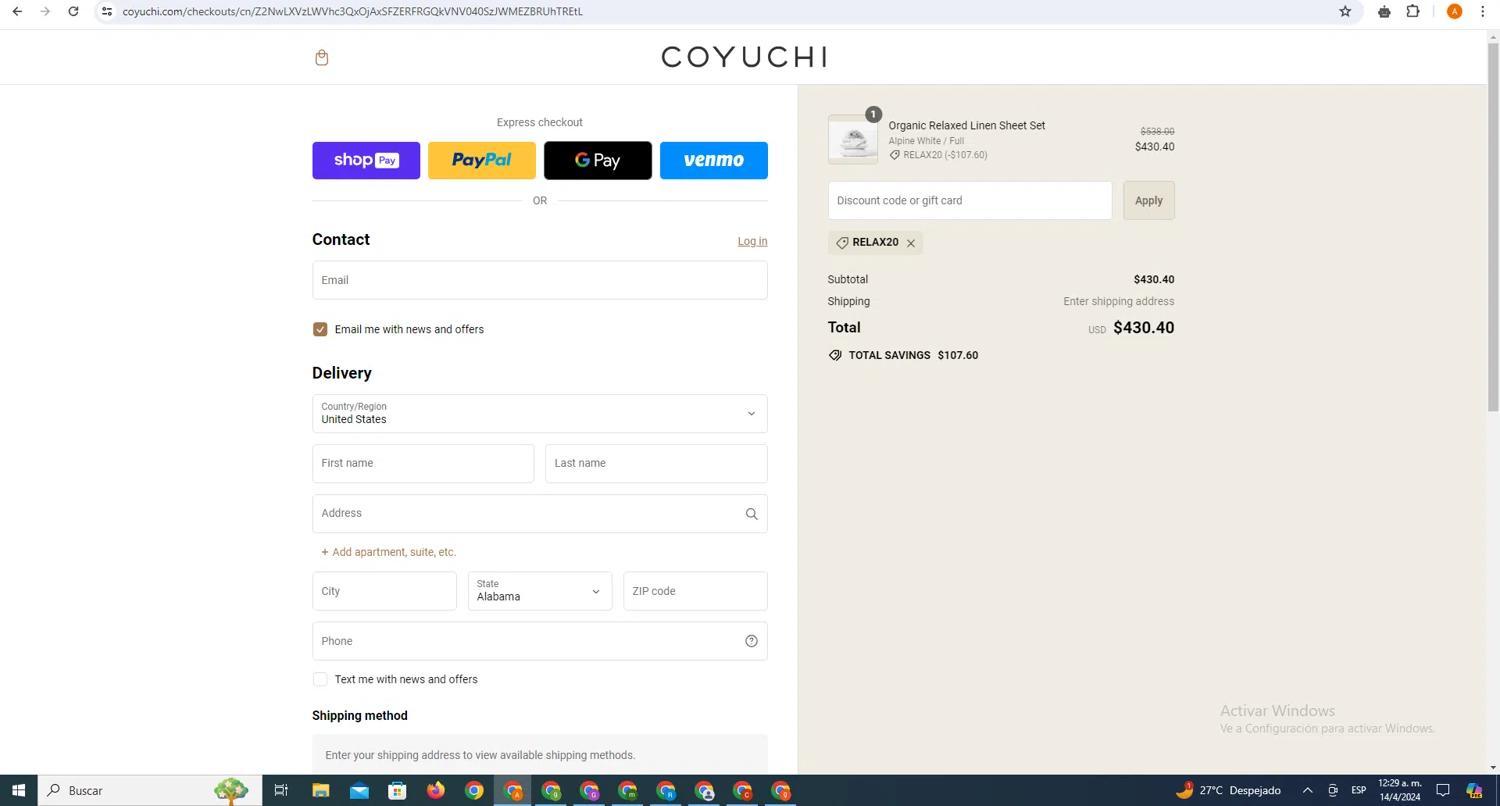Open the Country/Region dropdown
This screenshot has width=1500, height=806.
click(x=540, y=413)
